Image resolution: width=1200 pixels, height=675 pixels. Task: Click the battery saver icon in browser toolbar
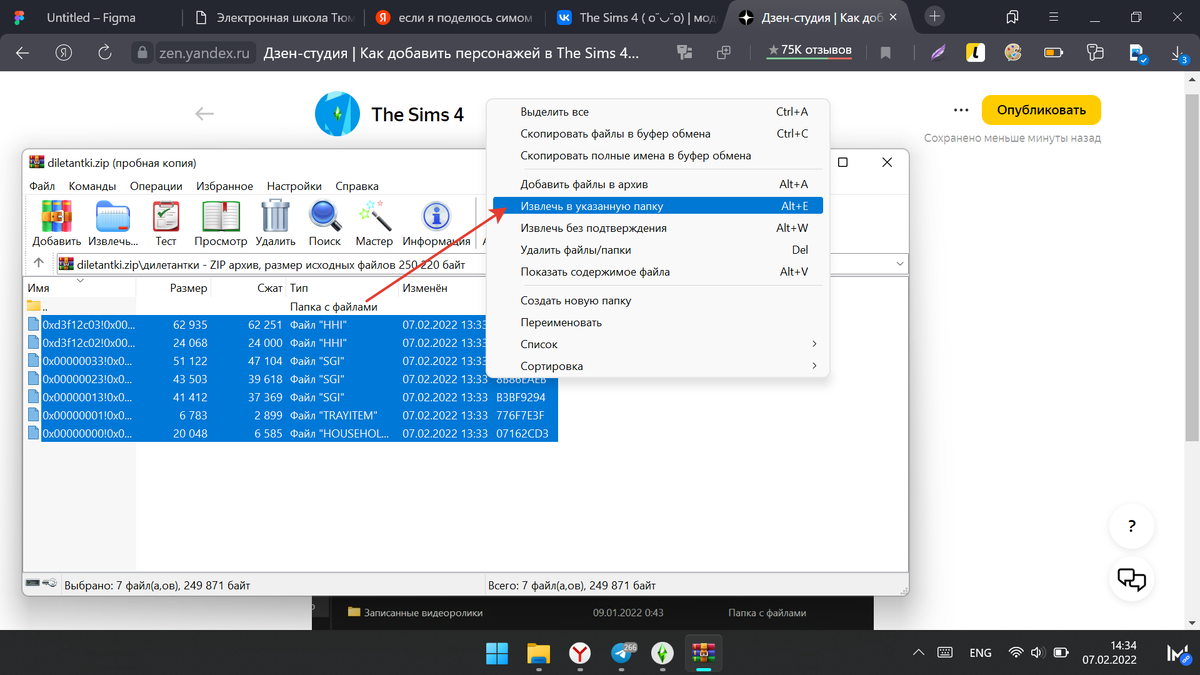pyautogui.click(x=1053, y=53)
